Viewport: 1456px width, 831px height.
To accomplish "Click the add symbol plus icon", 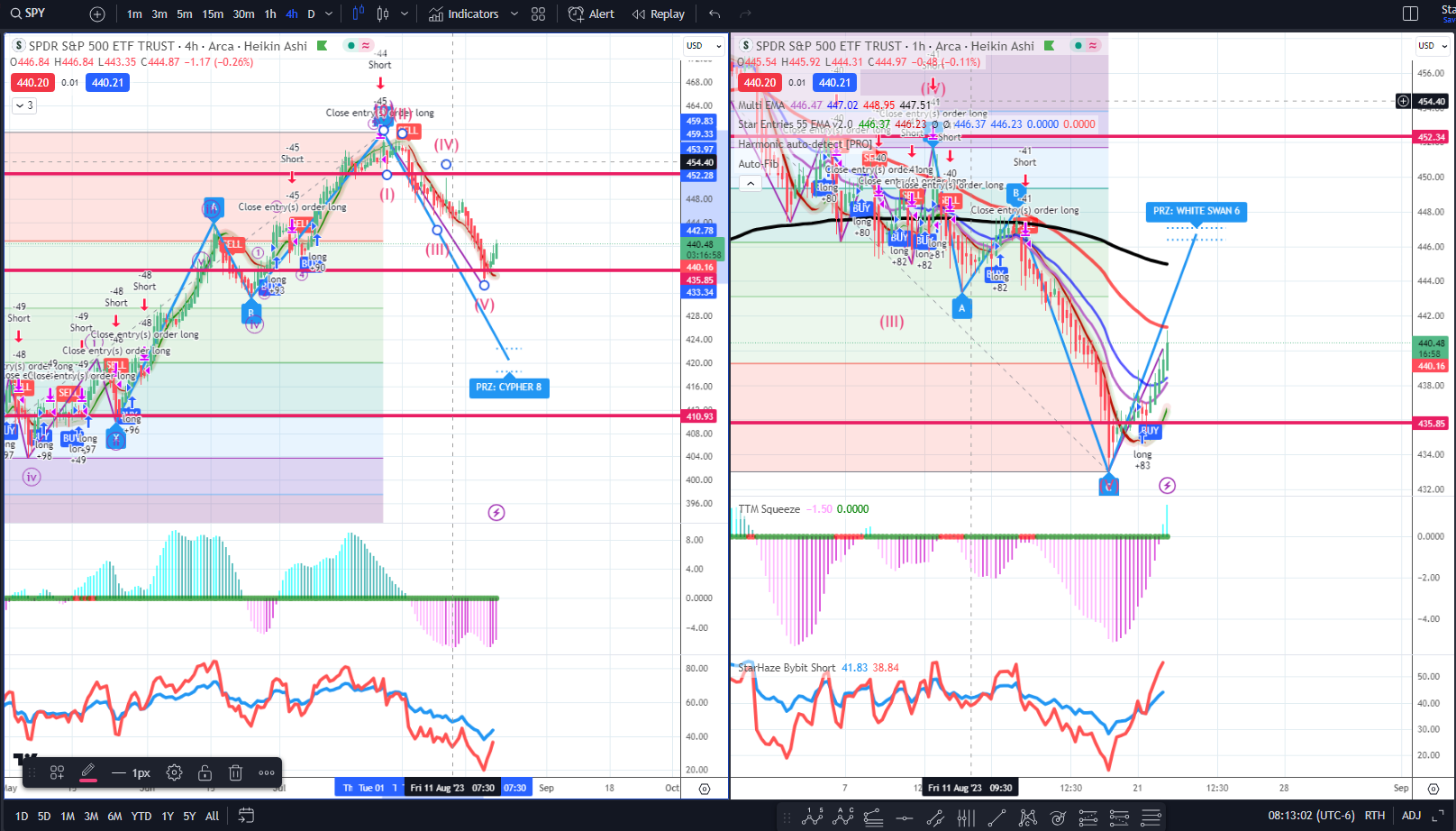I will (x=97, y=14).
